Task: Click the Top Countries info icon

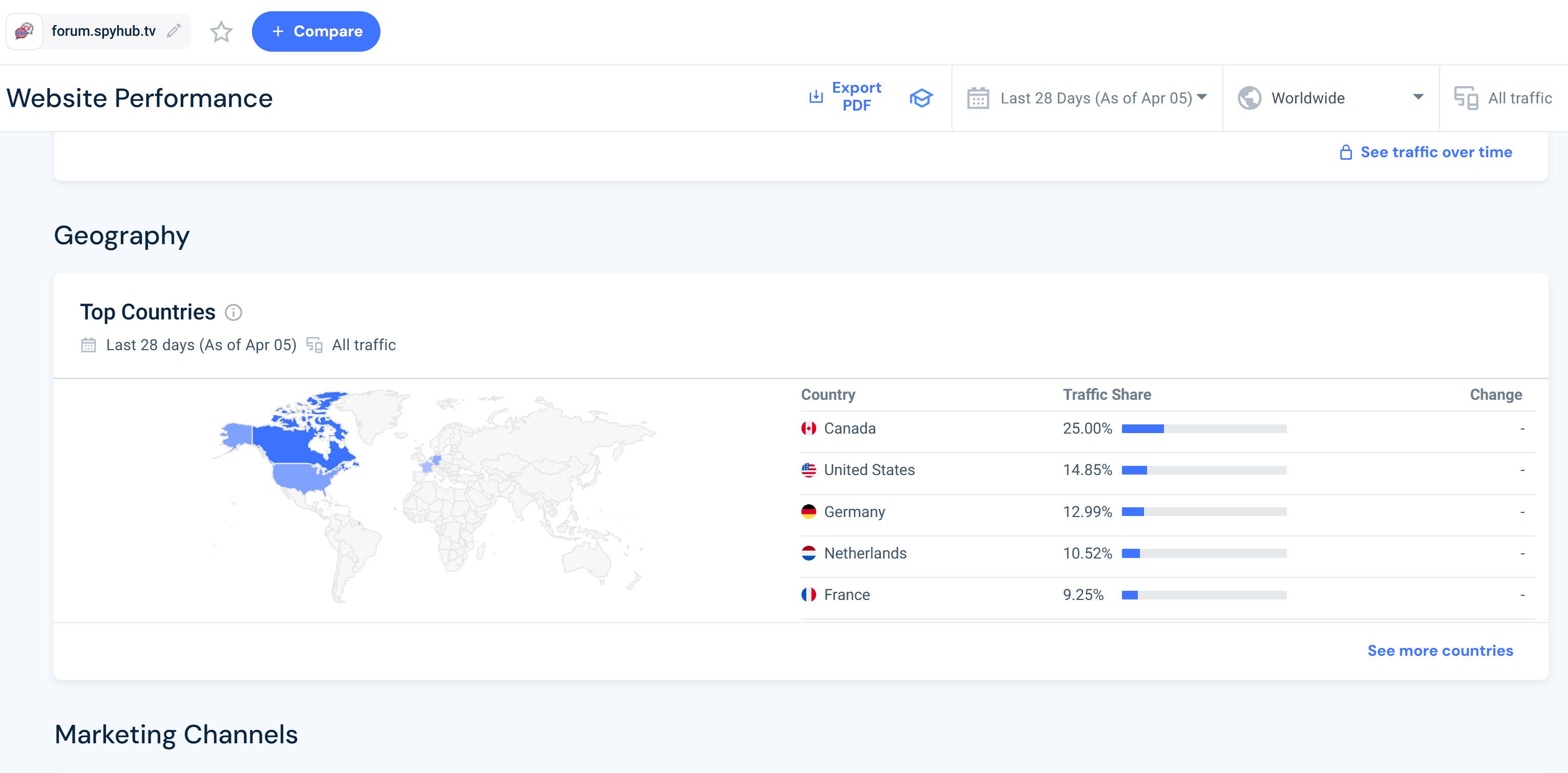Action: pyautogui.click(x=233, y=312)
